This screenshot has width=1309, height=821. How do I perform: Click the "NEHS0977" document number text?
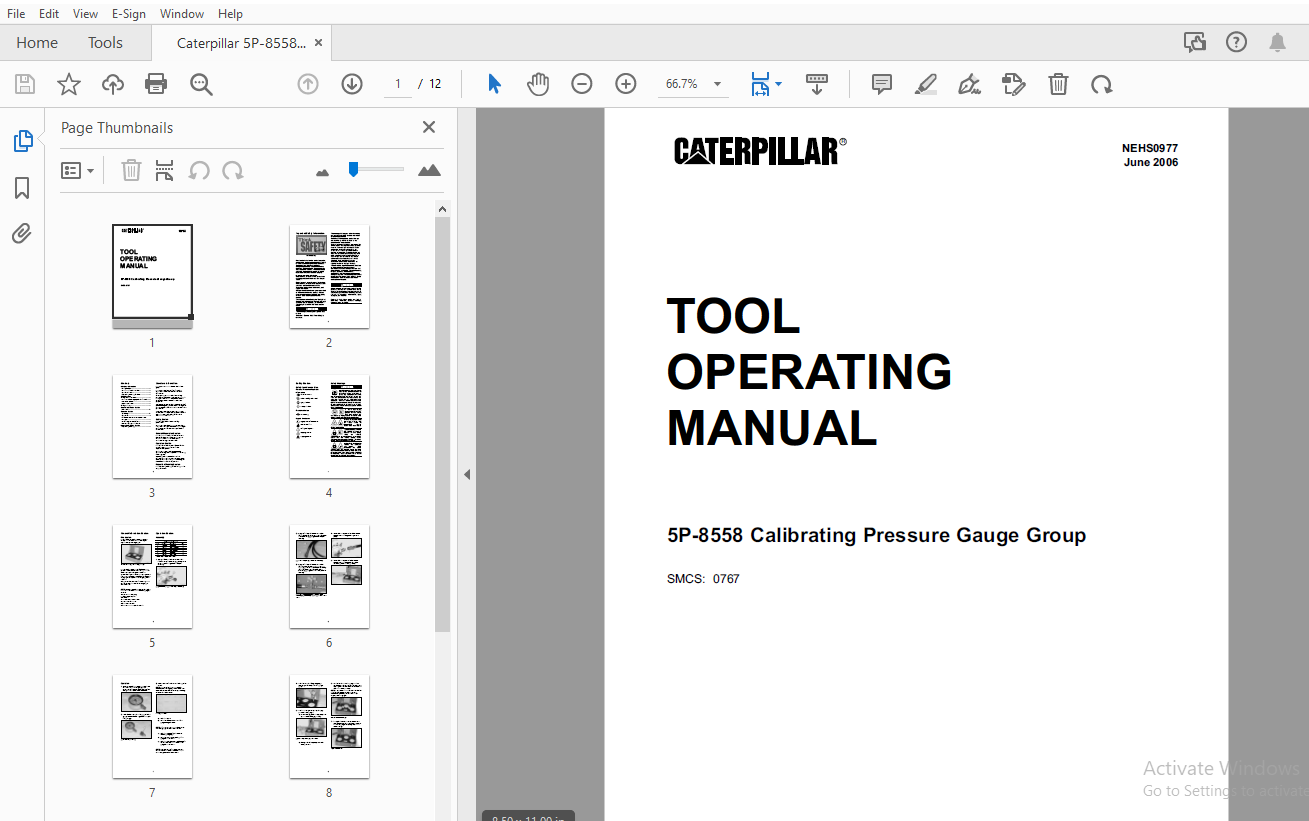[1150, 148]
